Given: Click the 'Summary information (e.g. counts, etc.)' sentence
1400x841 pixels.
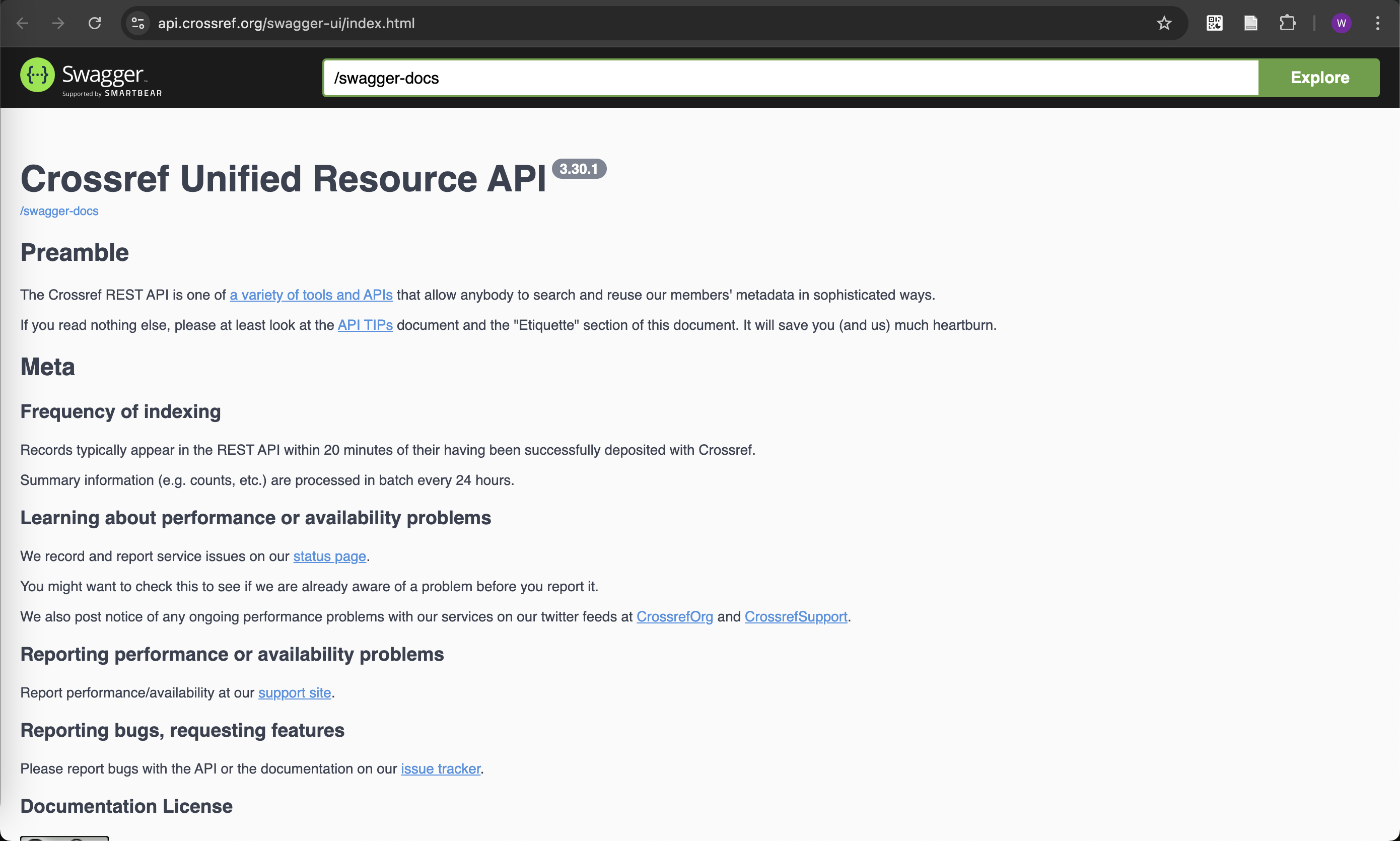Looking at the screenshot, I should (267, 480).
